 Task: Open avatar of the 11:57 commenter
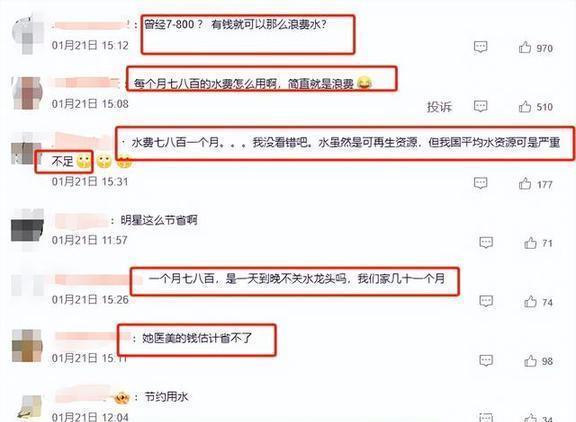coord(28,230)
